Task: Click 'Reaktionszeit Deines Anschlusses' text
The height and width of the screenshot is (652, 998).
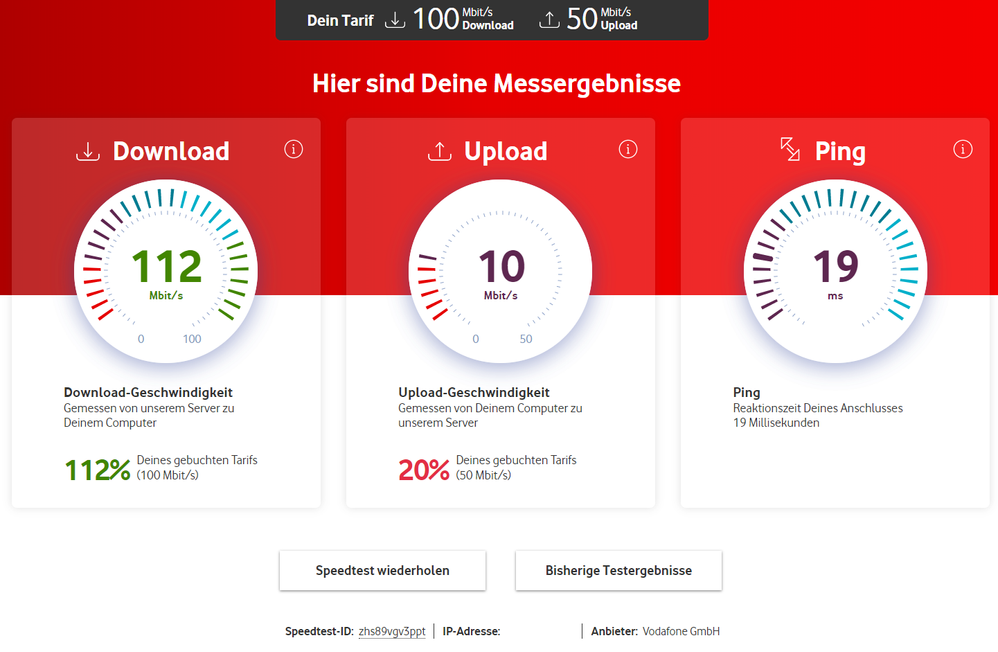Action: (818, 408)
